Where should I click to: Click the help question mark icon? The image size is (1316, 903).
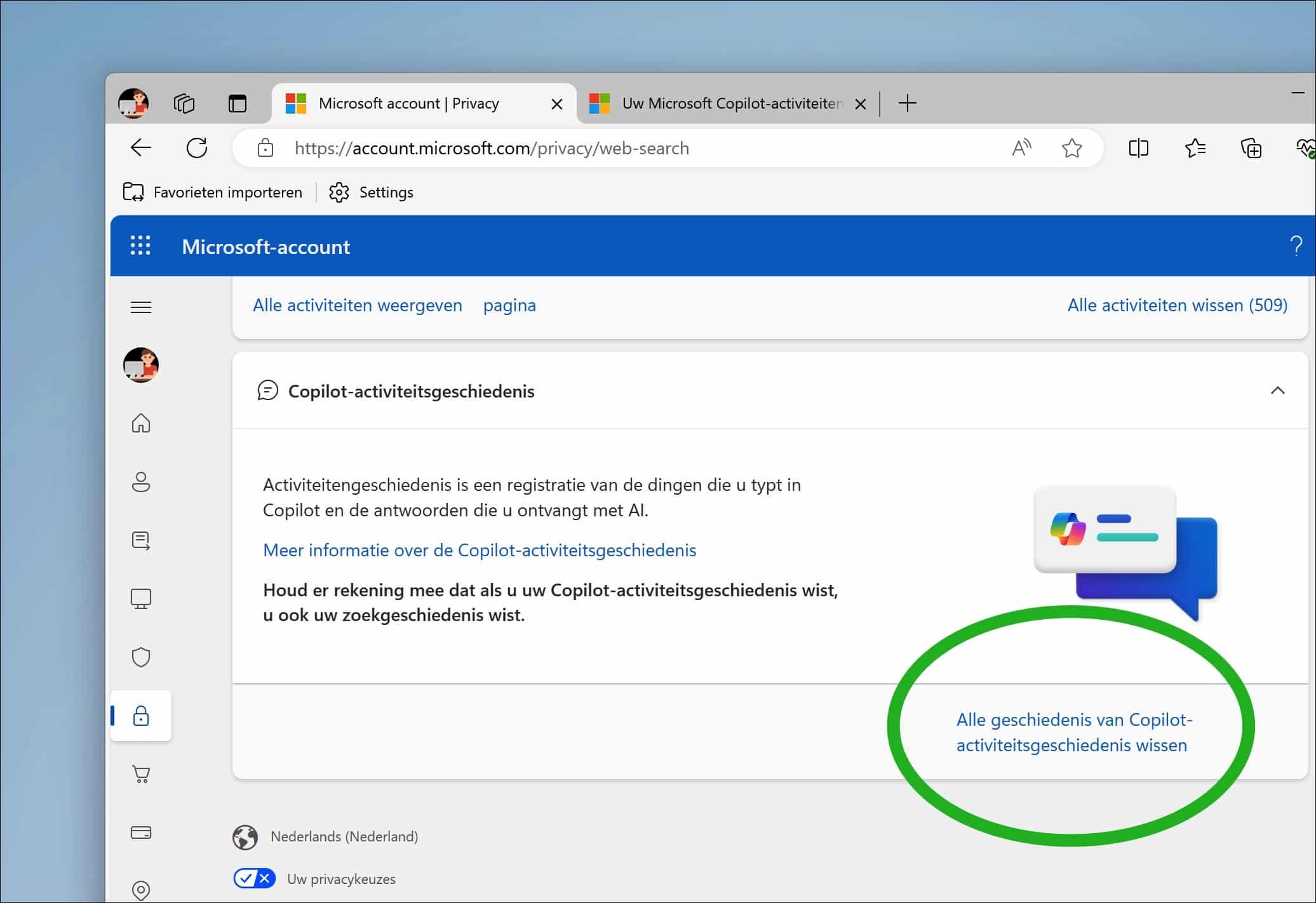tap(1296, 245)
